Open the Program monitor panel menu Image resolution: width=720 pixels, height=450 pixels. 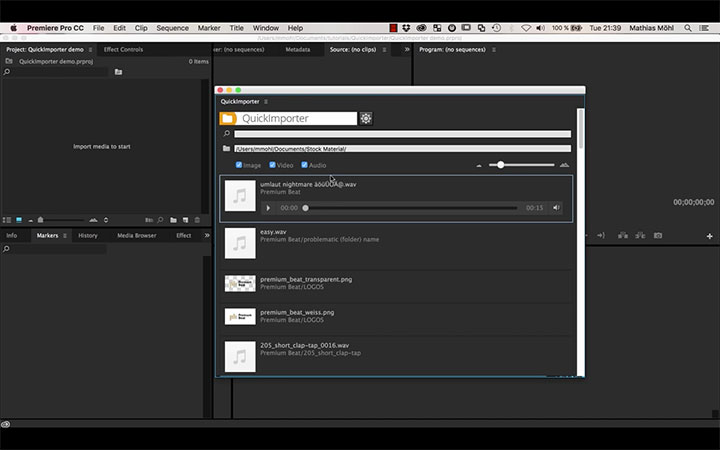[494, 50]
